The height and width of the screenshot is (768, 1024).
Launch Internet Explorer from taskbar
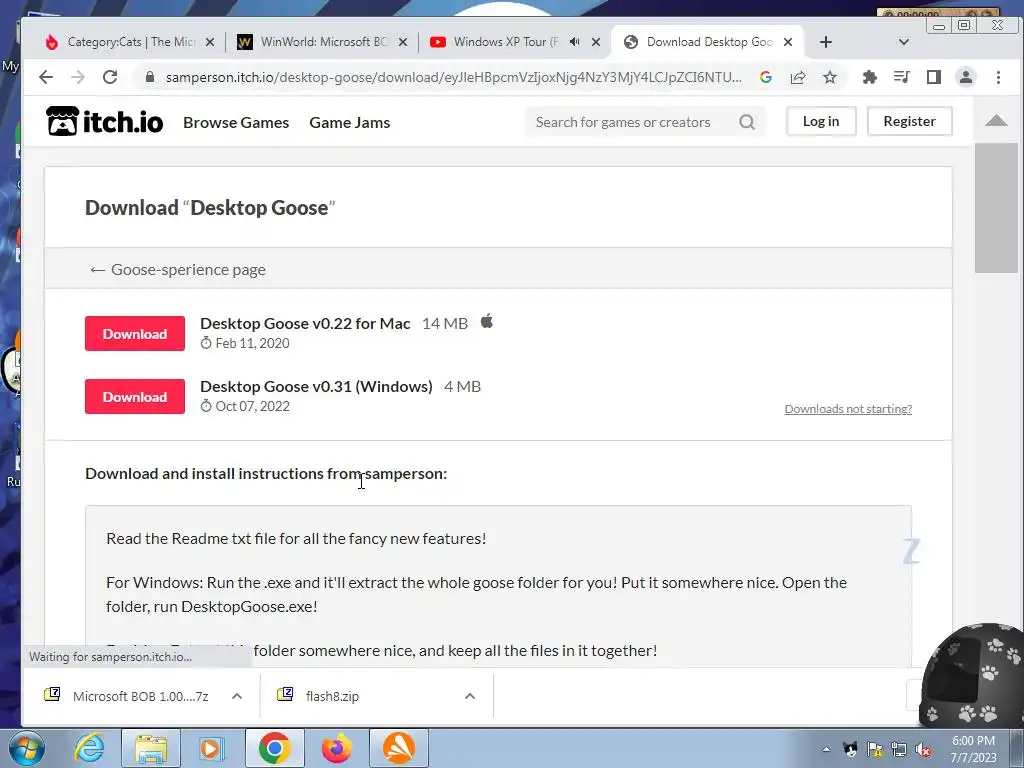[89, 748]
